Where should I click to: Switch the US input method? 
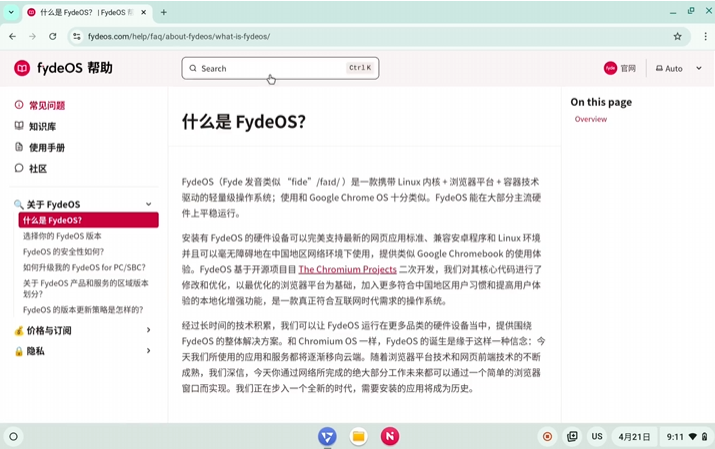pos(597,437)
